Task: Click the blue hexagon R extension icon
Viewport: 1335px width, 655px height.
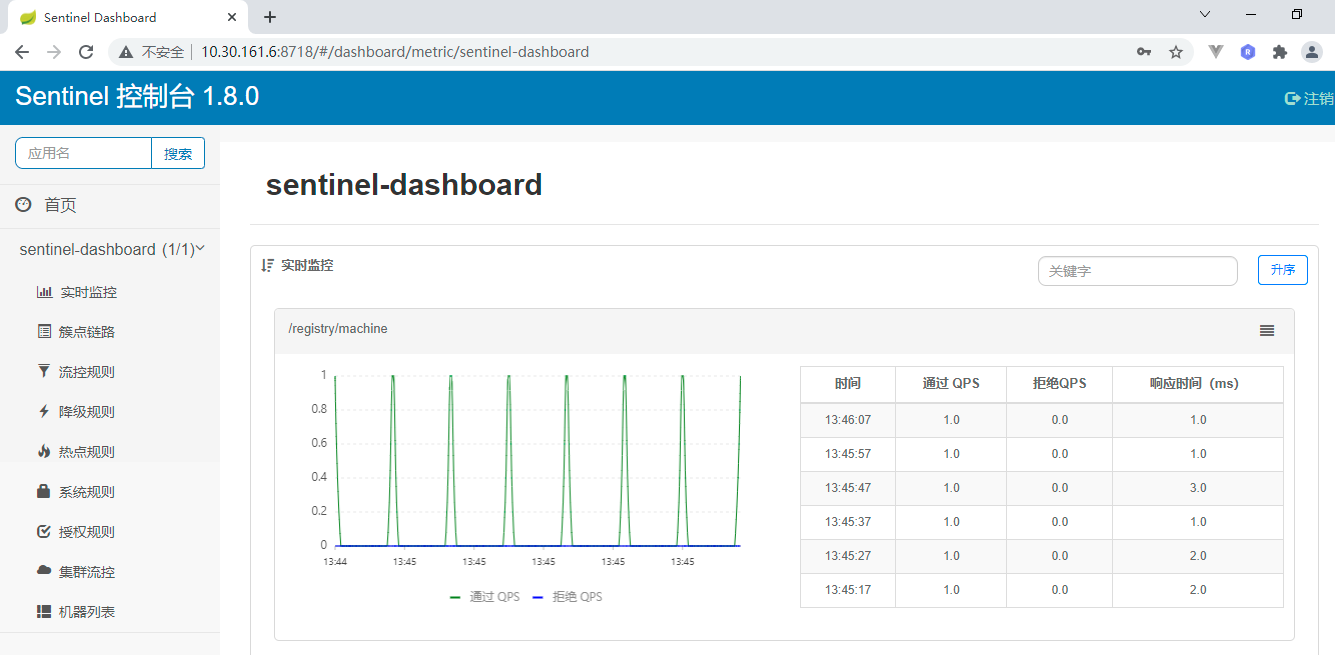Action: [x=1248, y=52]
